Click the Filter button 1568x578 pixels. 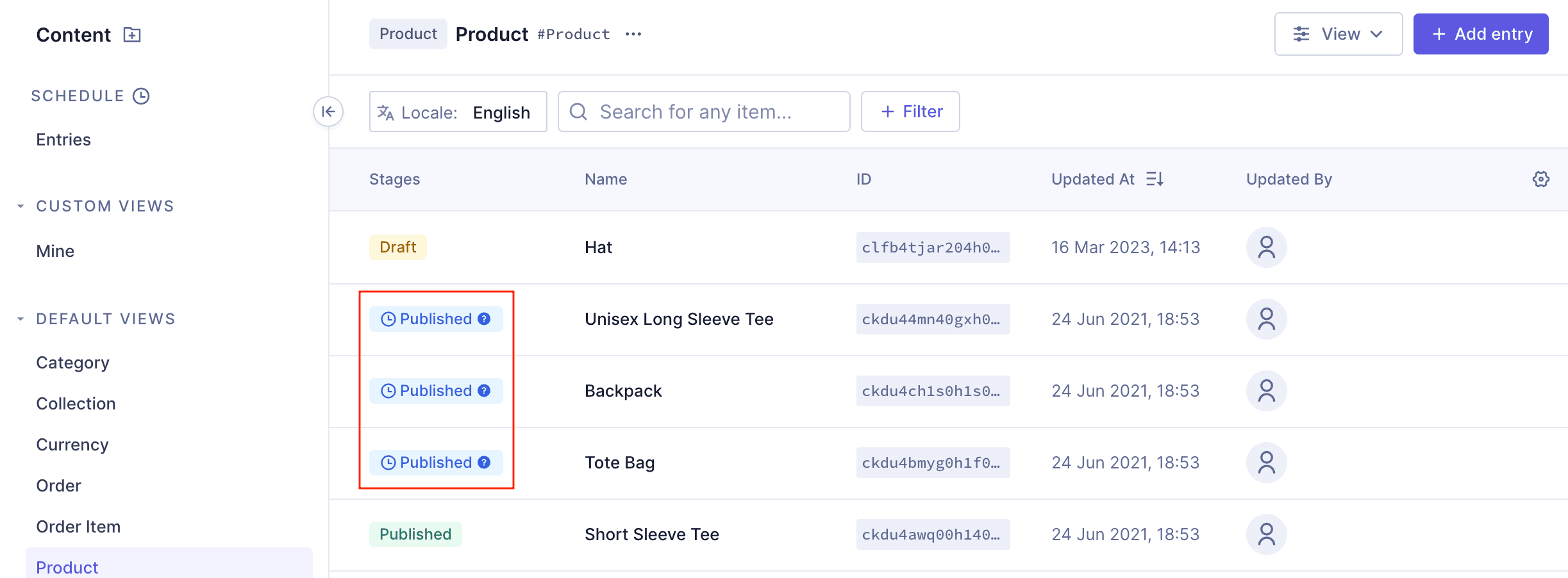point(910,112)
